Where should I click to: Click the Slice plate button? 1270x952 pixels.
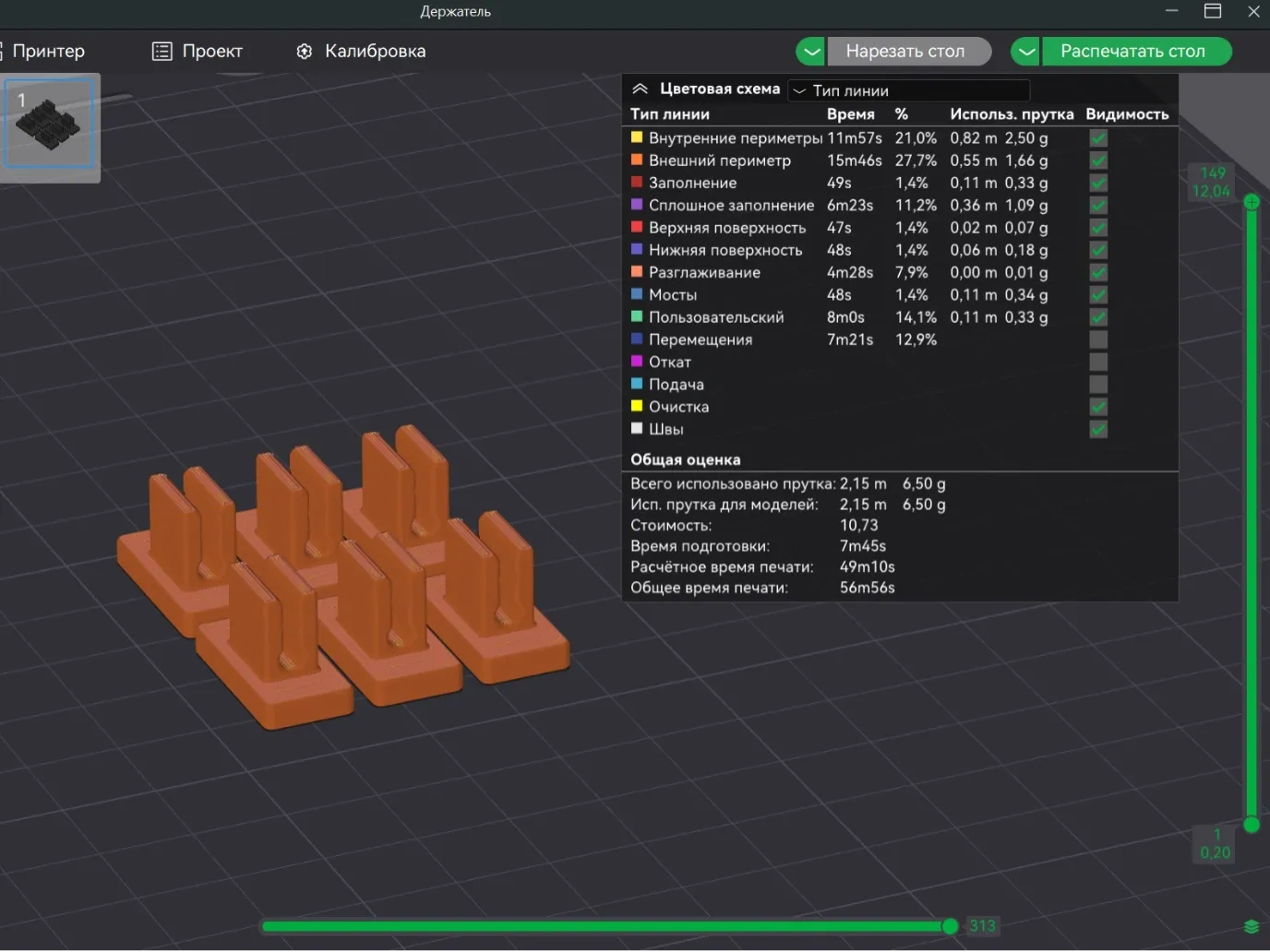905,52
